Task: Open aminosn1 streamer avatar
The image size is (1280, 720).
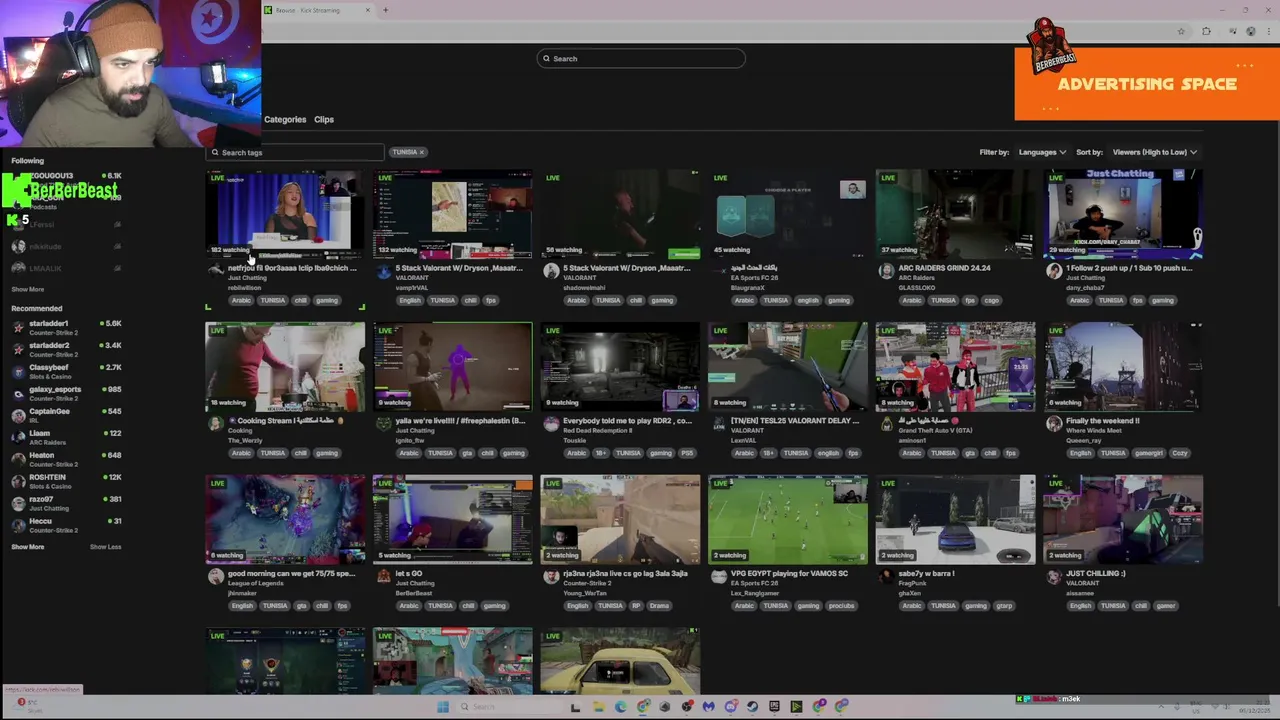Action: point(886,424)
